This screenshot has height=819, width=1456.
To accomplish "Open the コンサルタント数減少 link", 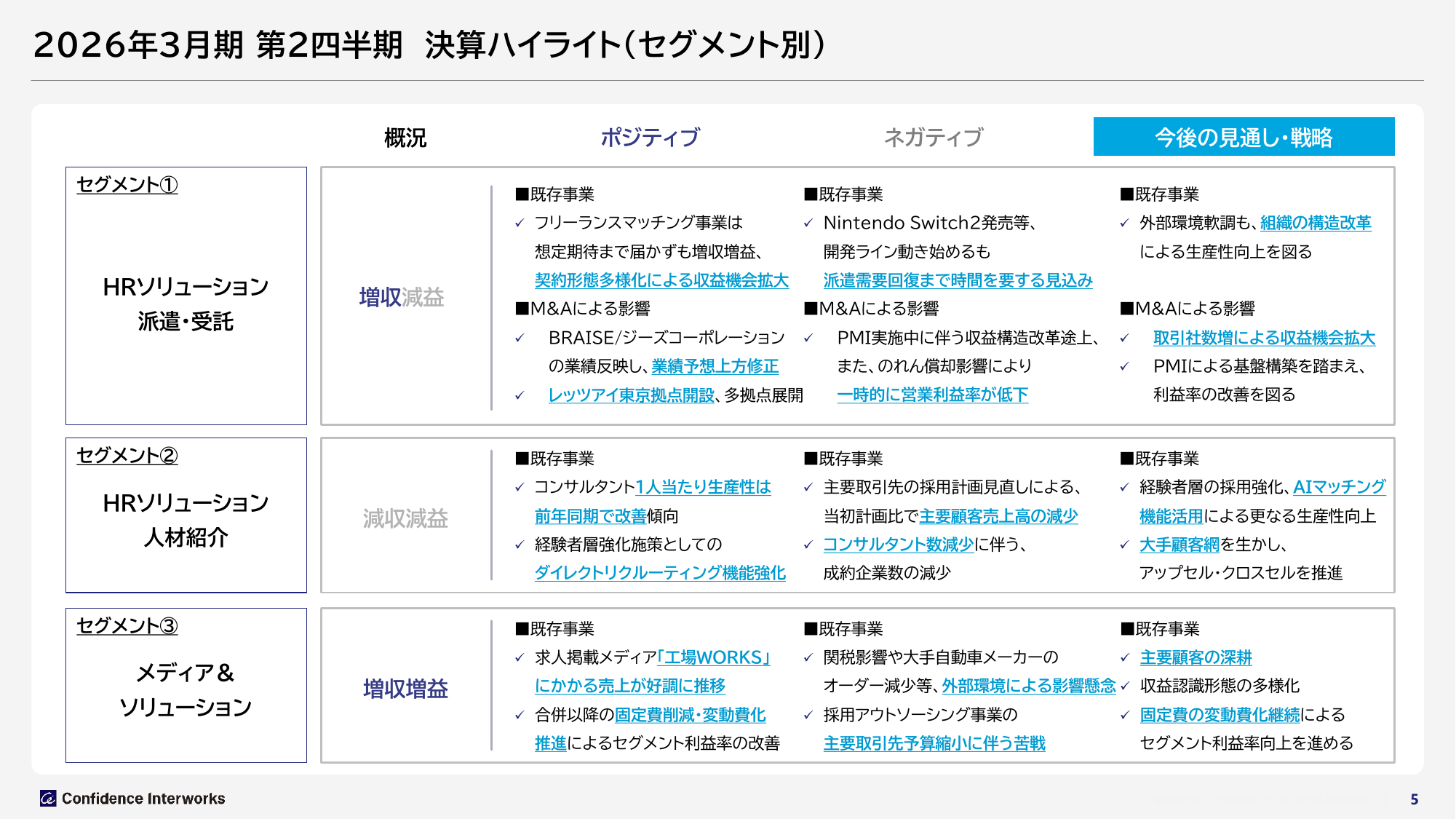I will tap(898, 545).
